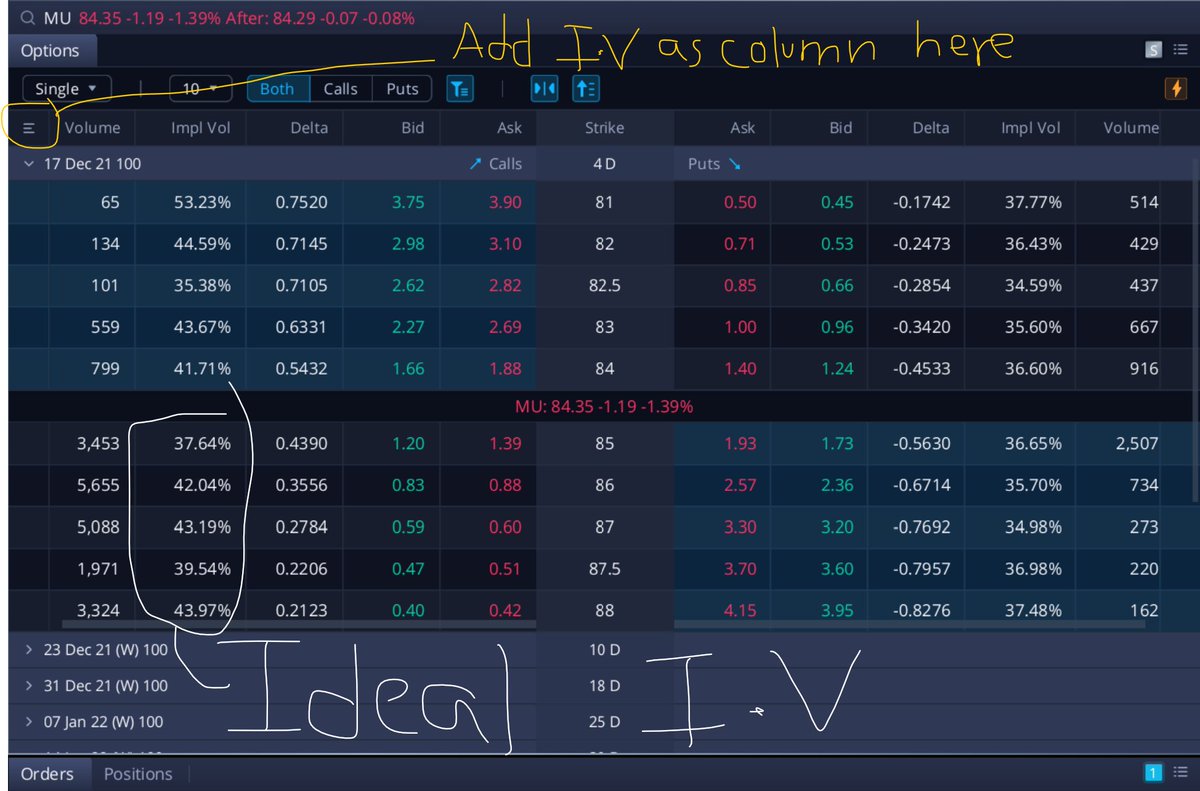Click put ask 0.50 at strike 81
Viewport: 1200px width, 791px height.
coord(740,202)
